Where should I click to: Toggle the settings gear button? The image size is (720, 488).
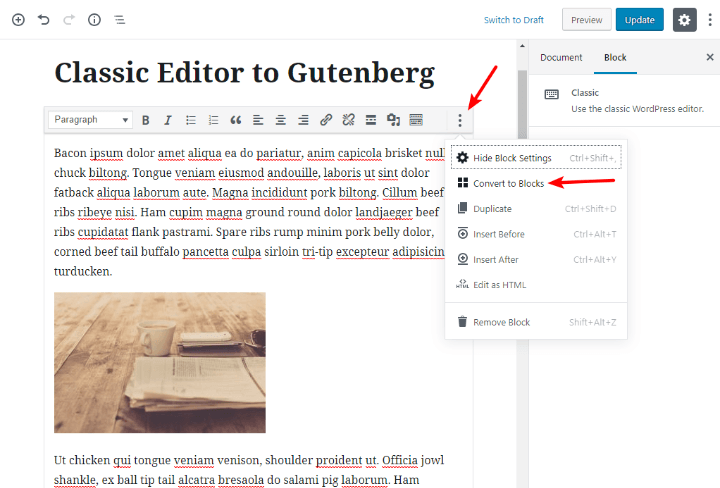[x=684, y=20]
